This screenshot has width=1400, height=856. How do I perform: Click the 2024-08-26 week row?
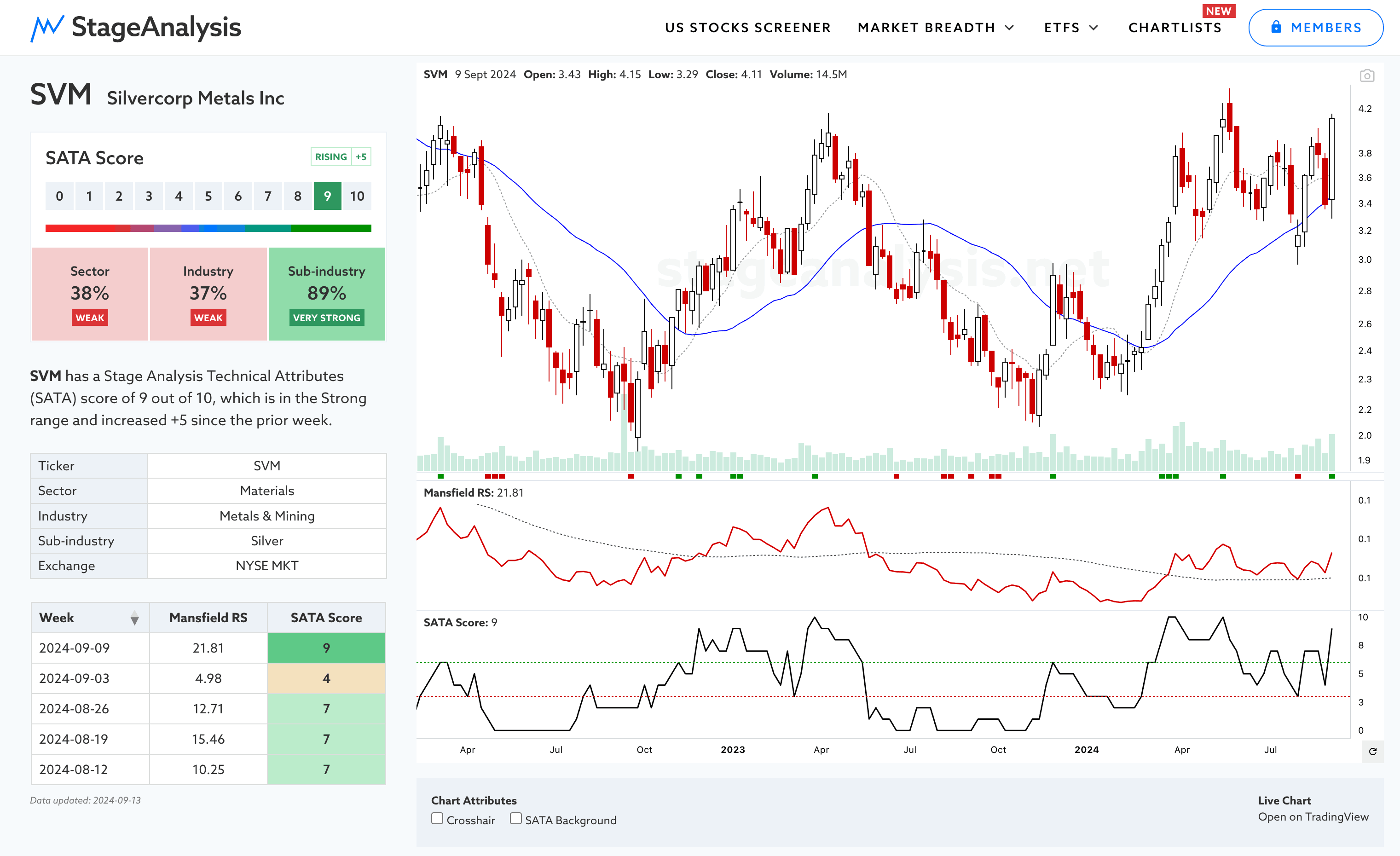(x=208, y=709)
